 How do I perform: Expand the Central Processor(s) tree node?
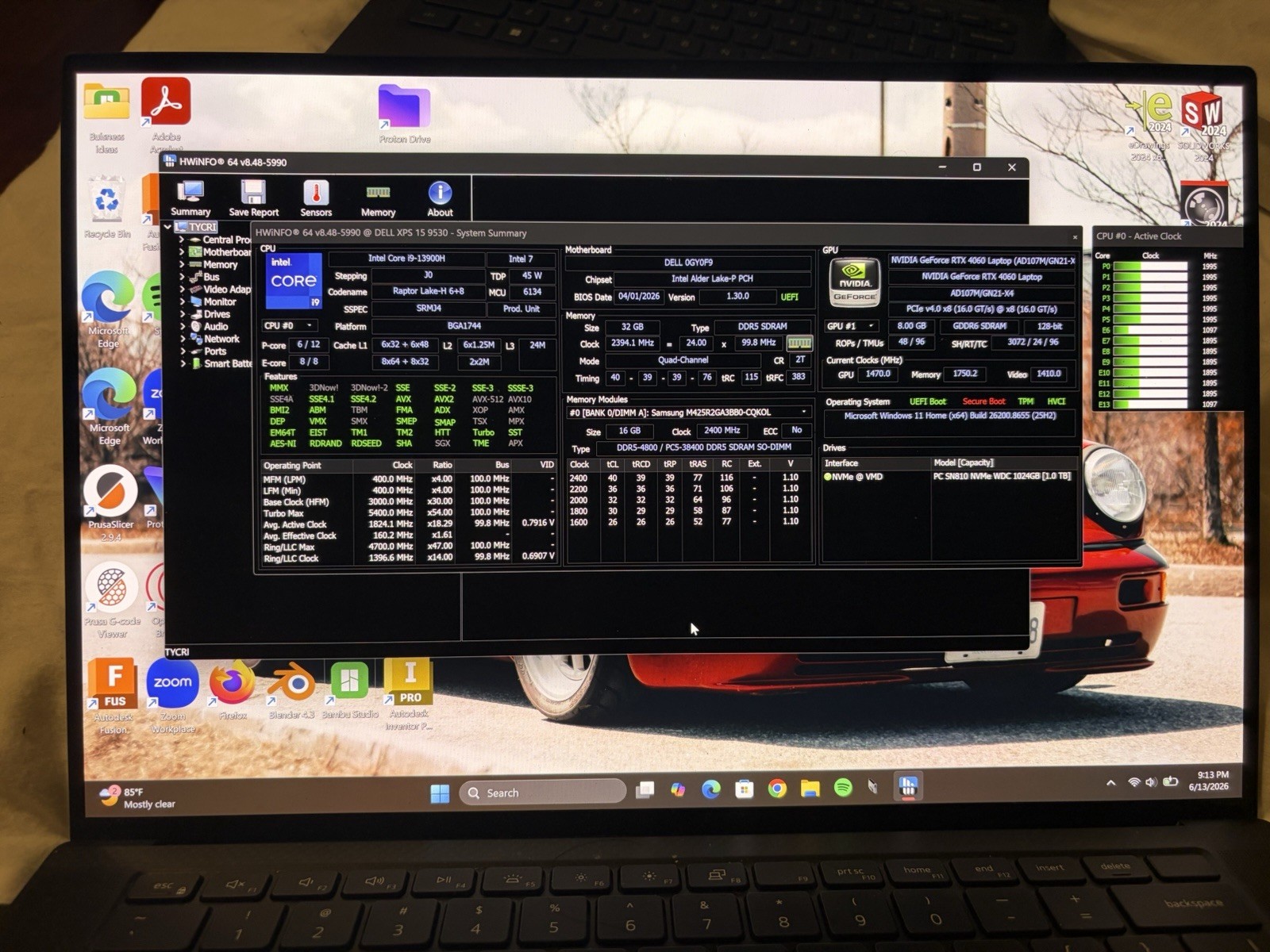coord(182,240)
